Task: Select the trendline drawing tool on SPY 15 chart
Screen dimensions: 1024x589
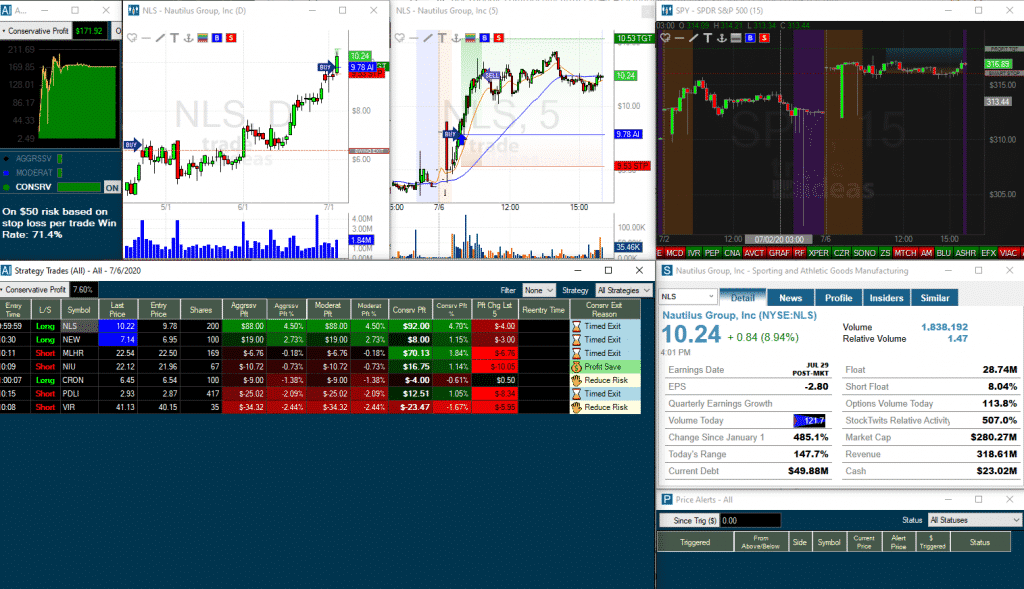Action: (693, 38)
